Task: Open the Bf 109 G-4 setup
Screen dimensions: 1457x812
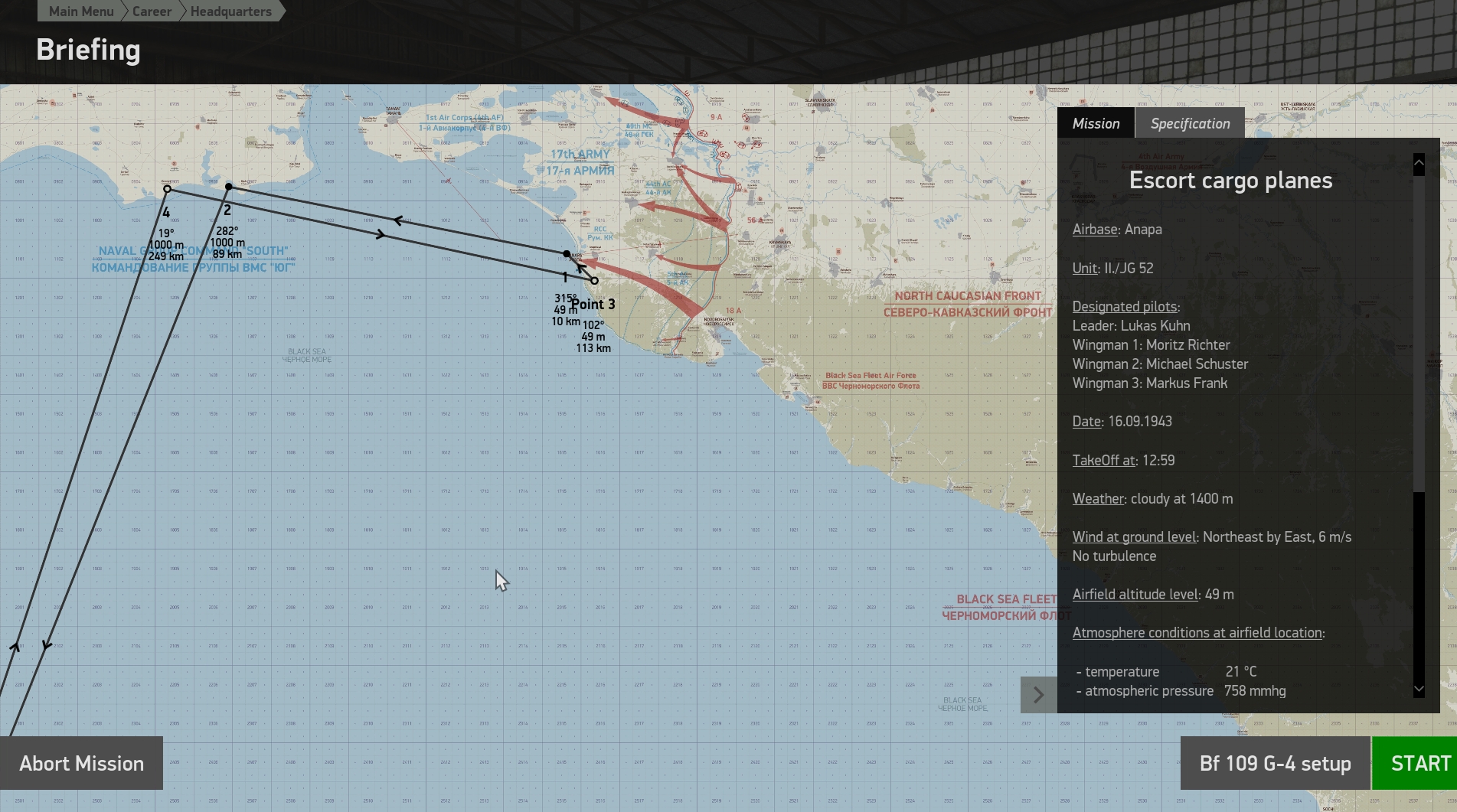Action: point(1275,763)
